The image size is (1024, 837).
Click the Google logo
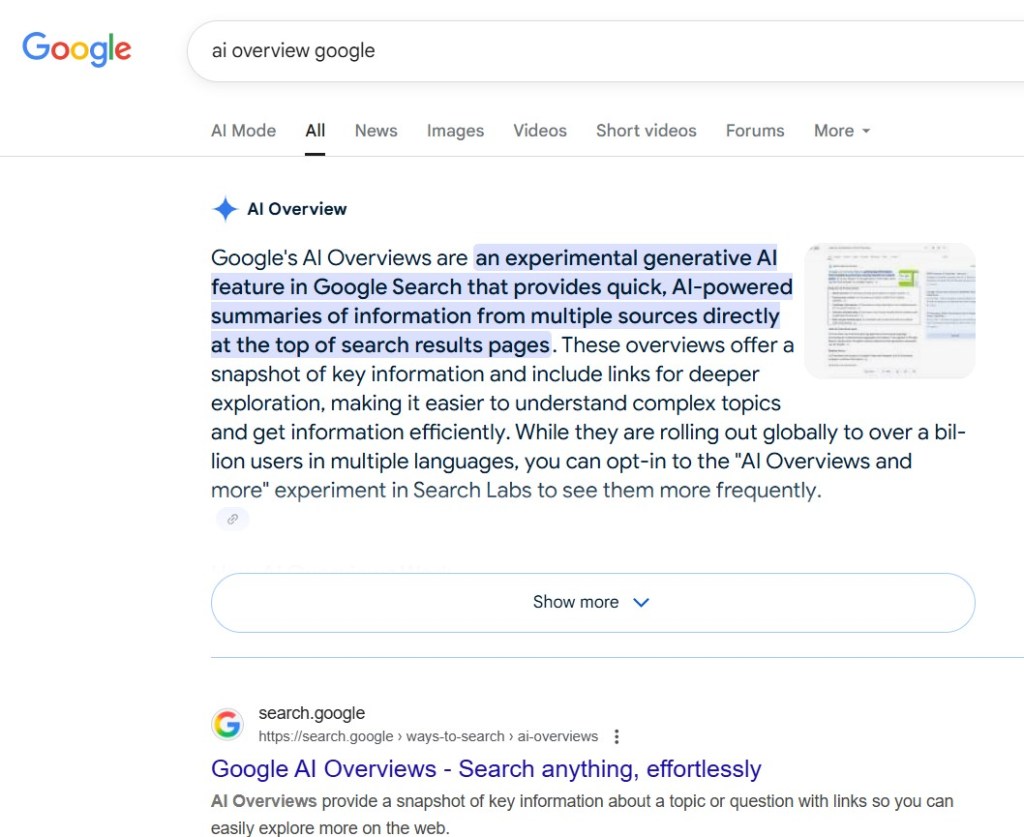pyautogui.click(x=77, y=49)
